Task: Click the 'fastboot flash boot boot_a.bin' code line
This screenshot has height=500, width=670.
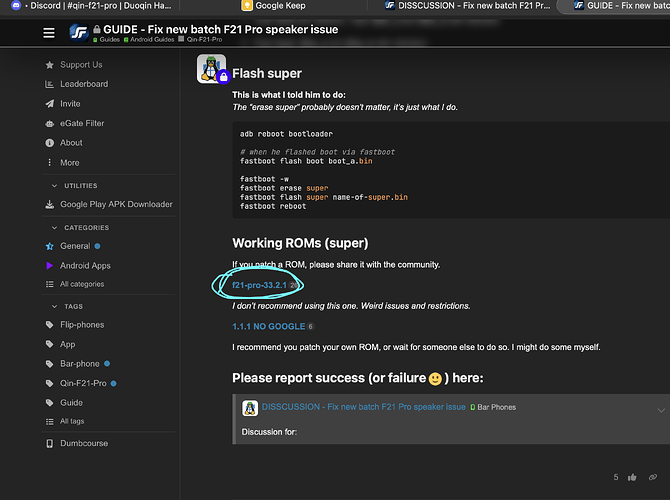Action: pyautogui.click(x=306, y=161)
